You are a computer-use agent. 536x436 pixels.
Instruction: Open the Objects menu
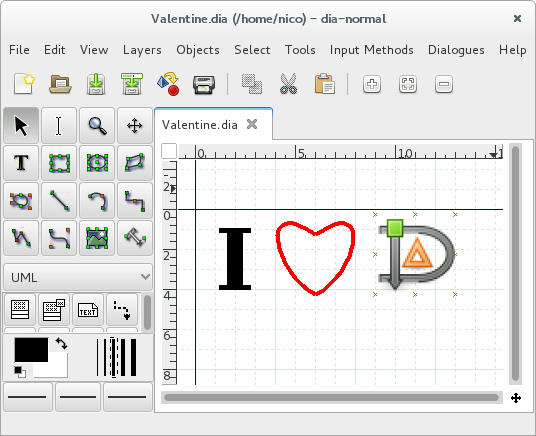pos(198,50)
